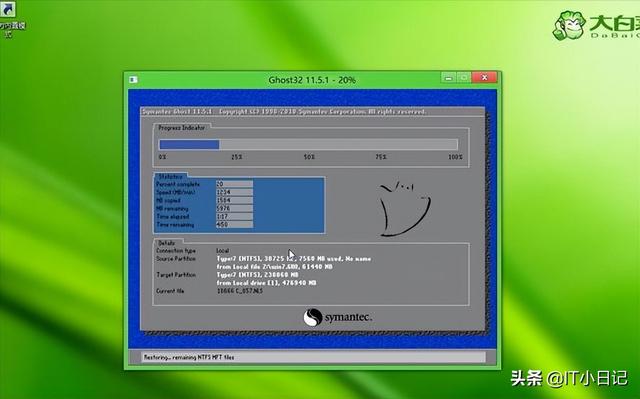Viewport: 640px width, 399px height.
Task: Click the 50% mark under the progress bar
Action: pos(309,157)
